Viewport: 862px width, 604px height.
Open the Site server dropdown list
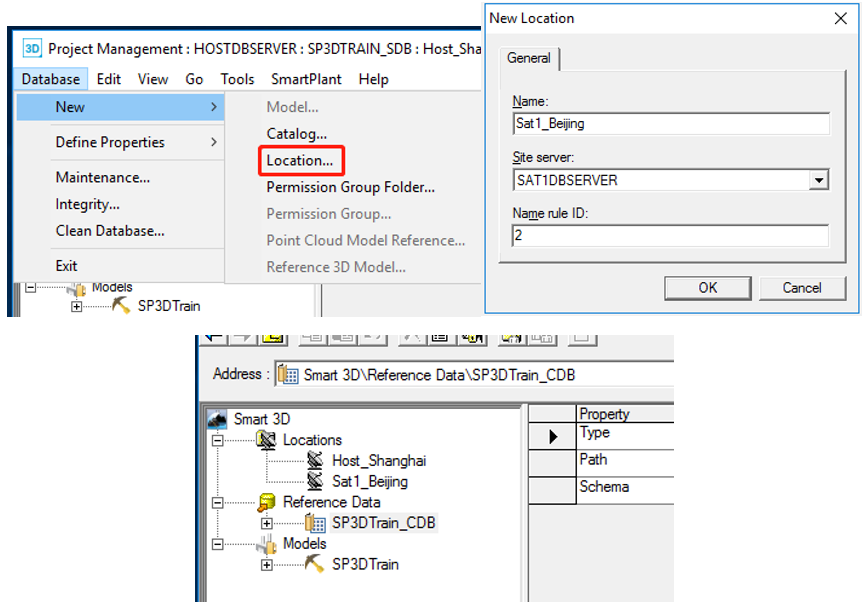point(819,180)
